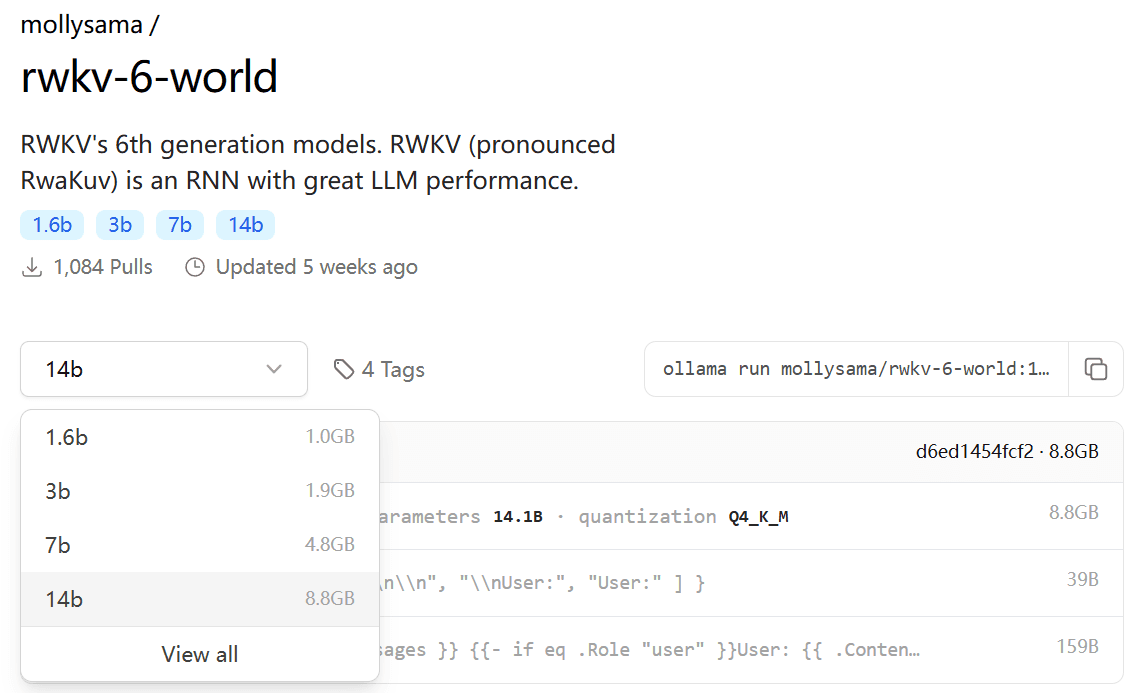Open the template row sized 159B

click(751, 650)
